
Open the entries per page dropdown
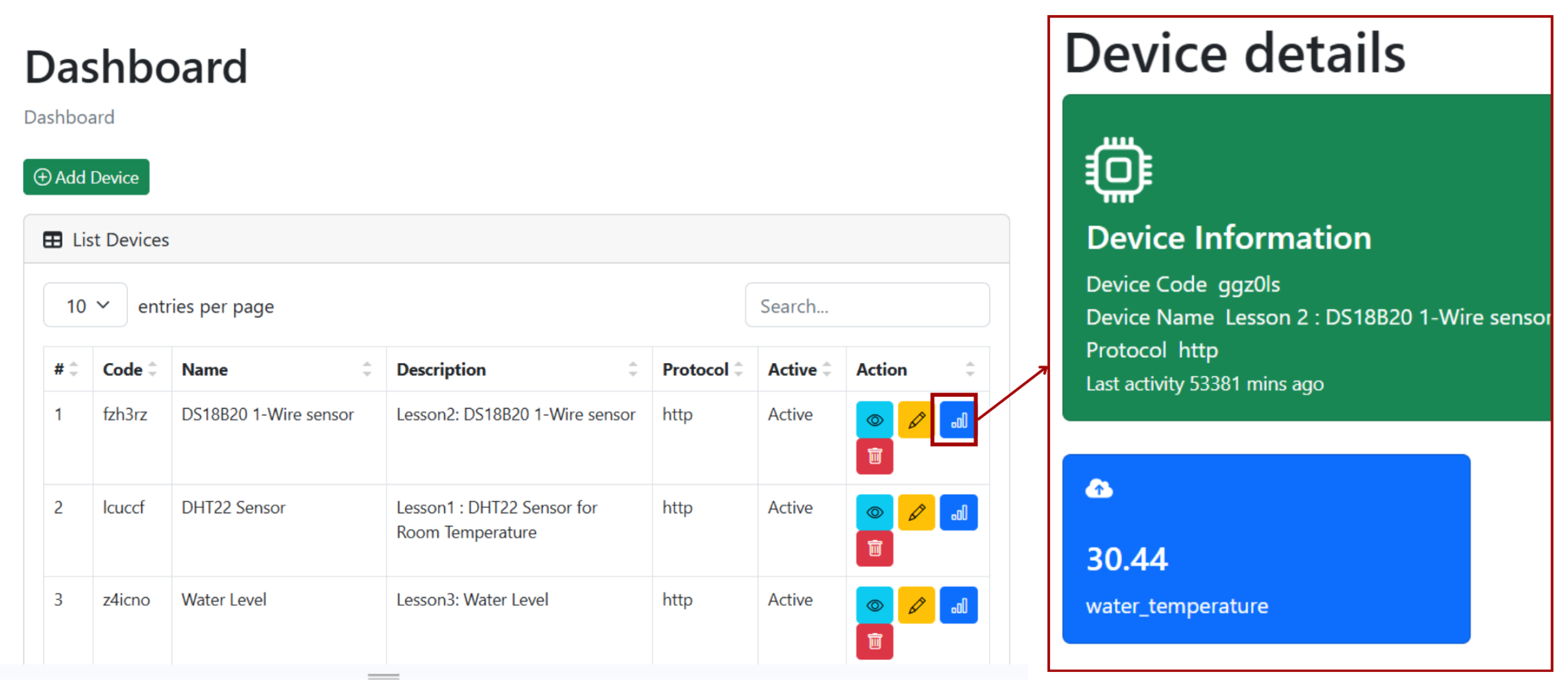[x=85, y=305]
